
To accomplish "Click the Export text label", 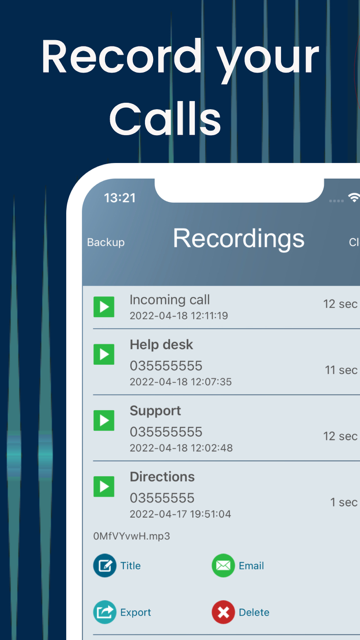I will [x=136, y=612].
